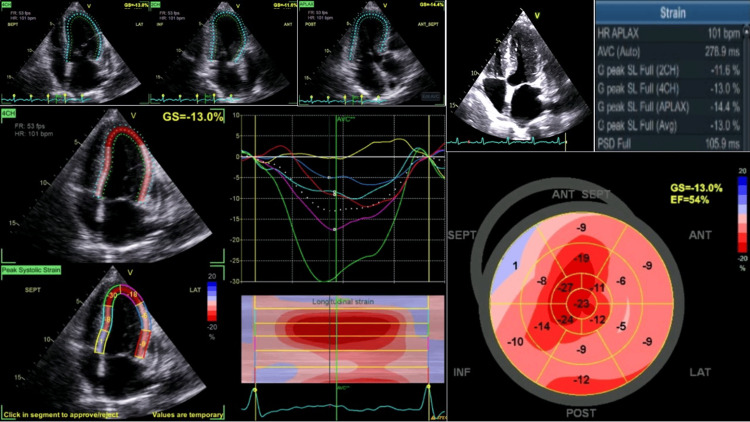Click the green 4CH label in main view

9,113
